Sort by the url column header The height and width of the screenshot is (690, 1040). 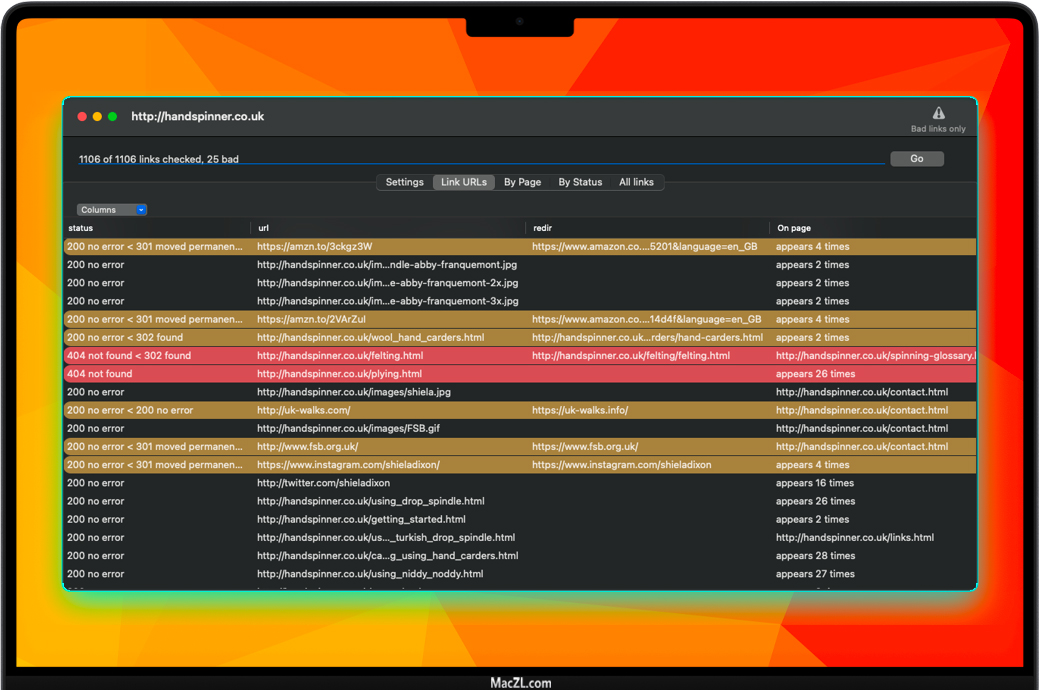[264, 228]
